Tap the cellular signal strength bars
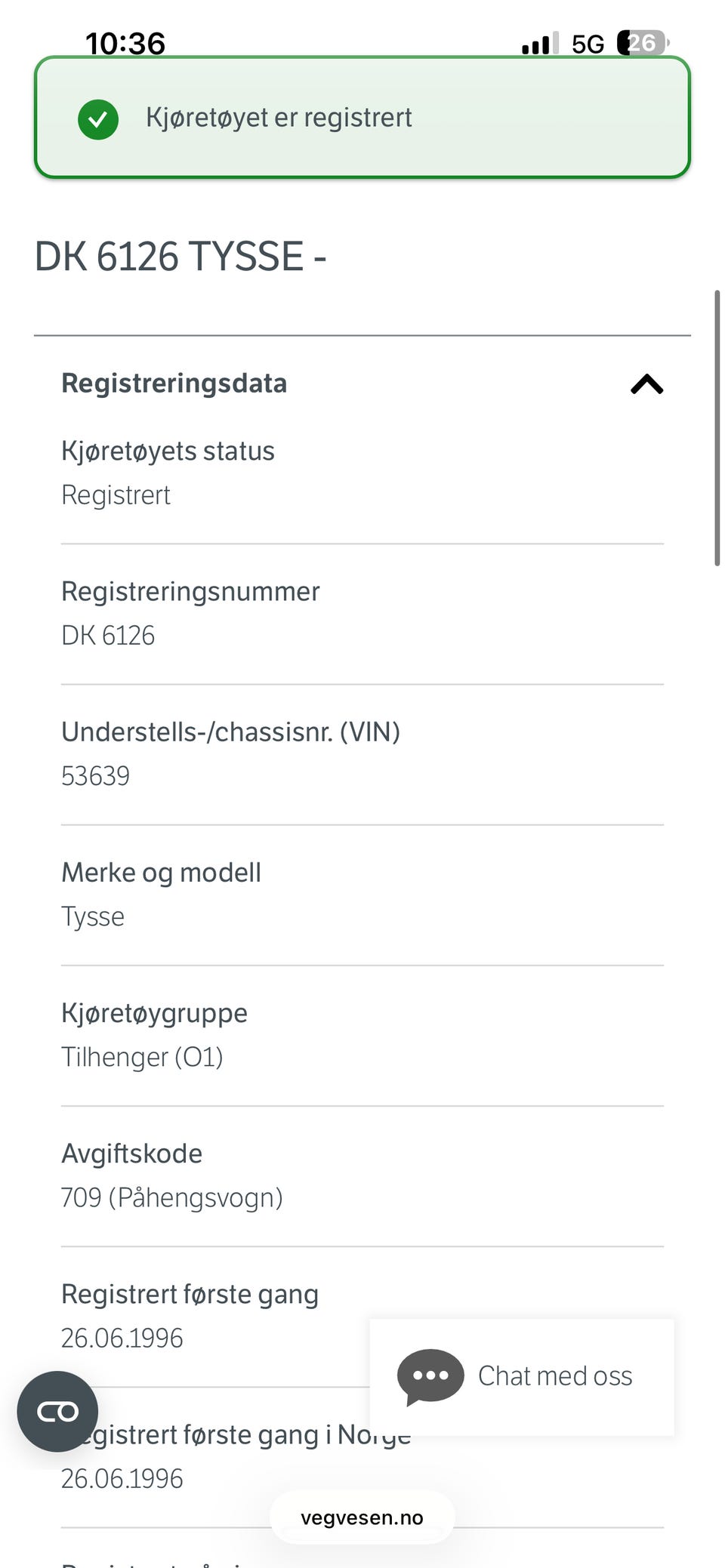The width and height of the screenshot is (725, 1568). [540, 44]
